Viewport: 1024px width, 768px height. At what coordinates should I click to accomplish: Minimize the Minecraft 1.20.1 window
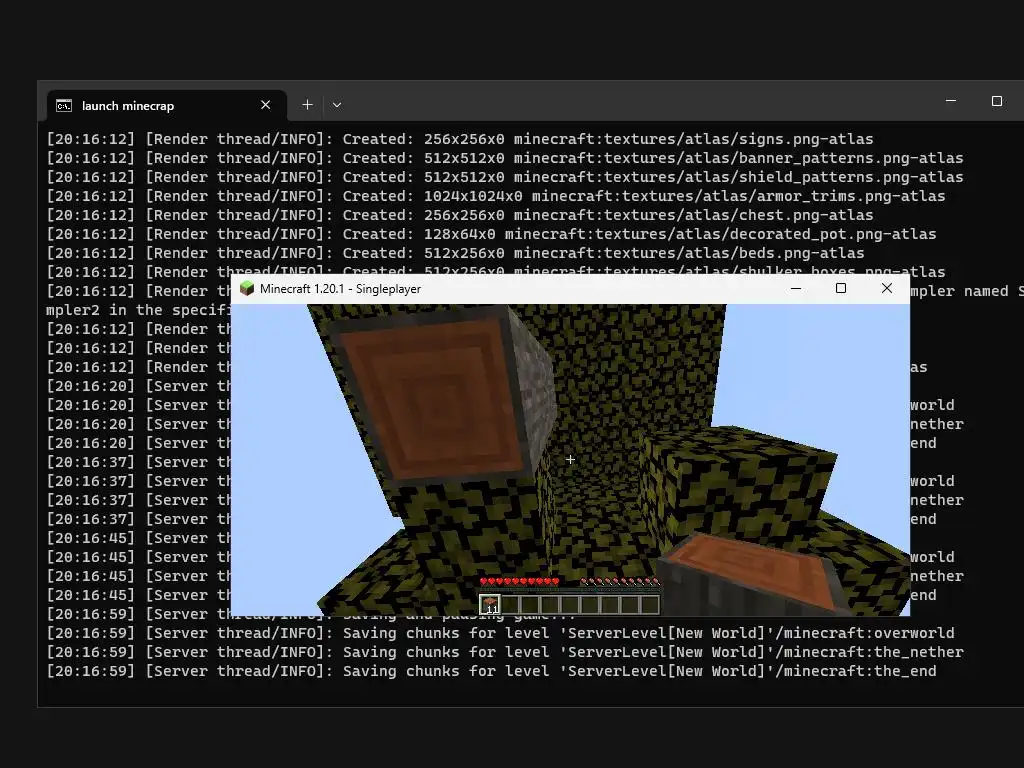pyautogui.click(x=796, y=288)
